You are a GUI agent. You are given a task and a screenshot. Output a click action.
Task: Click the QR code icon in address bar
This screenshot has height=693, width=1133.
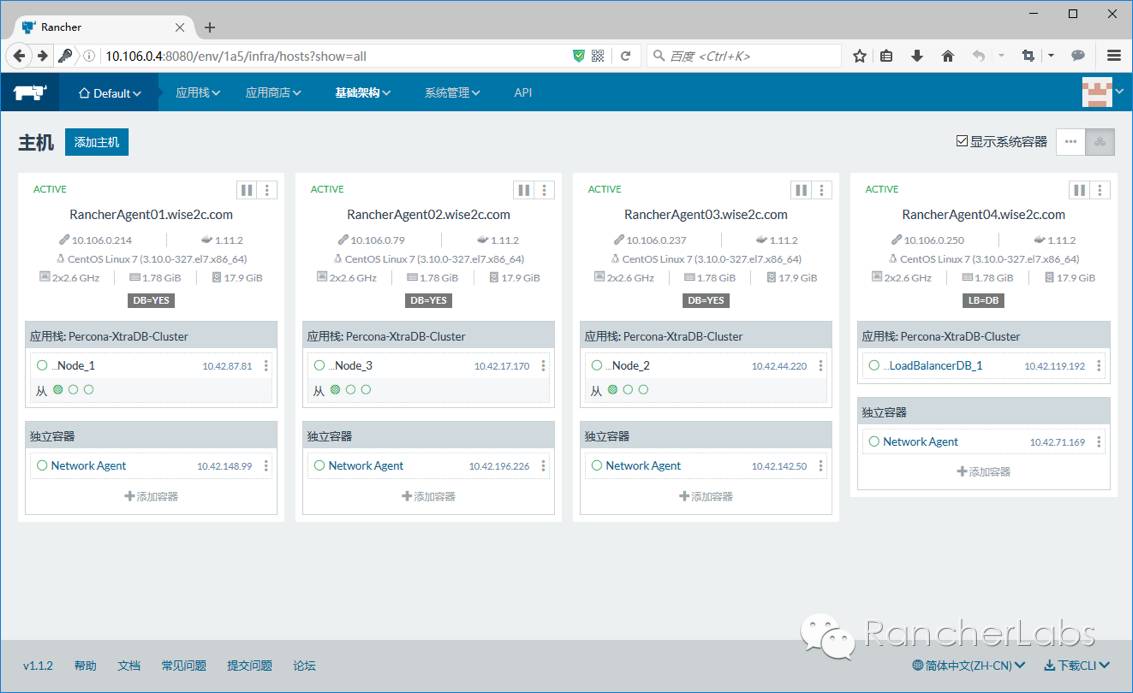[x=598, y=56]
